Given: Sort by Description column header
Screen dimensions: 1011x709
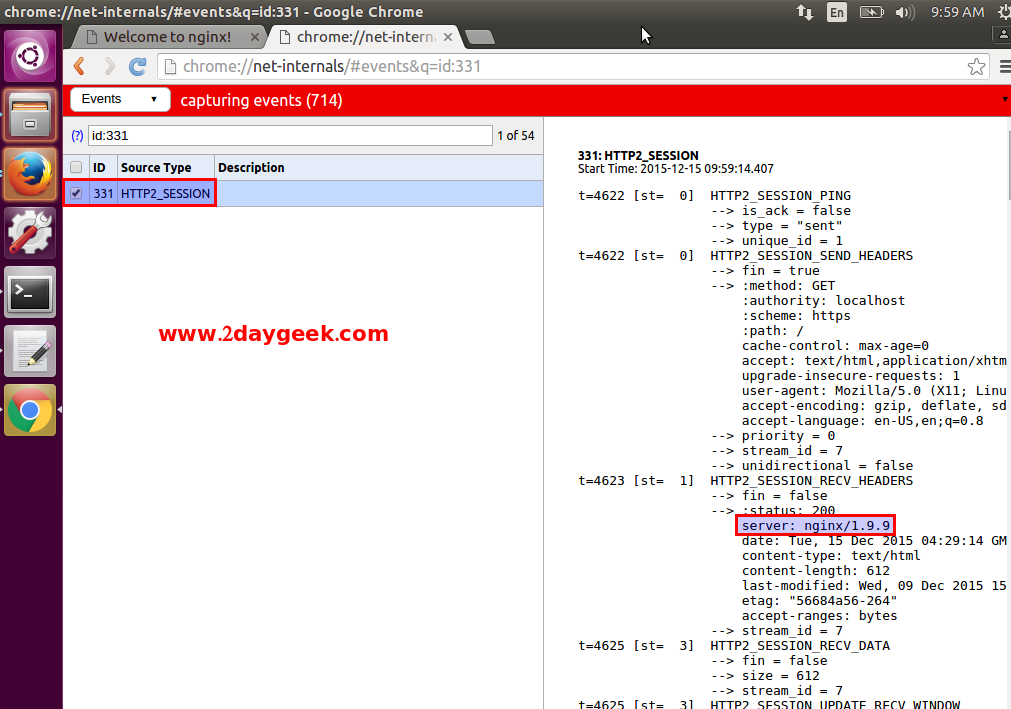Looking at the screenshot, I should (379, 168).
